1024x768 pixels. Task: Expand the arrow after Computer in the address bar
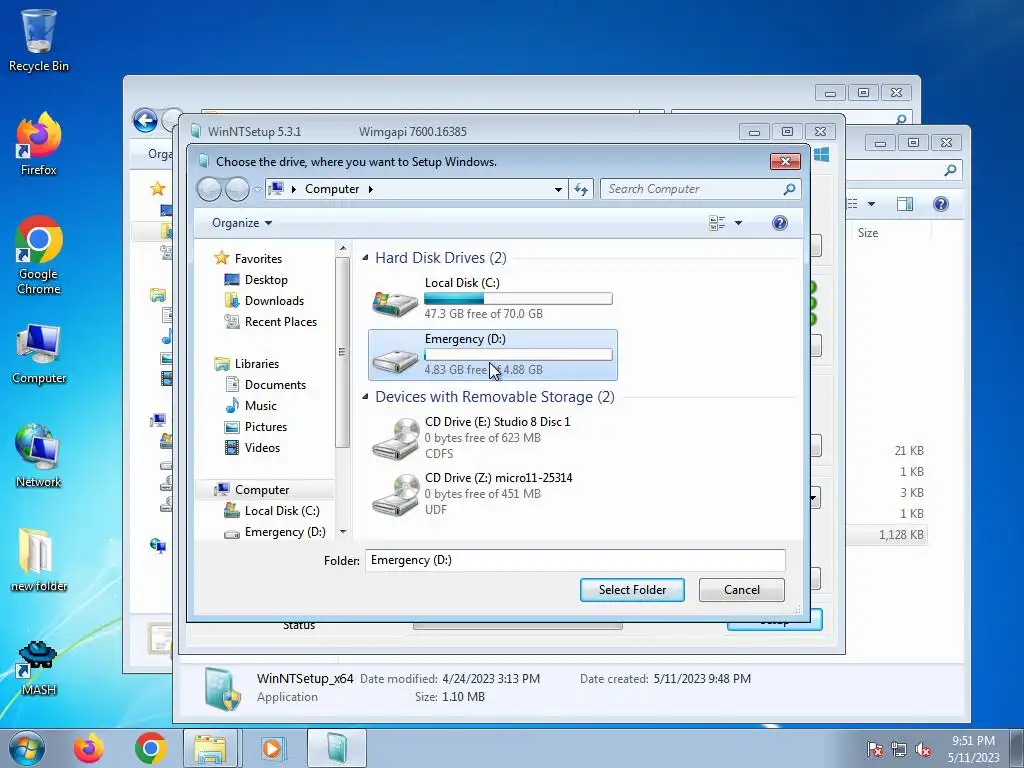(370, 189)
